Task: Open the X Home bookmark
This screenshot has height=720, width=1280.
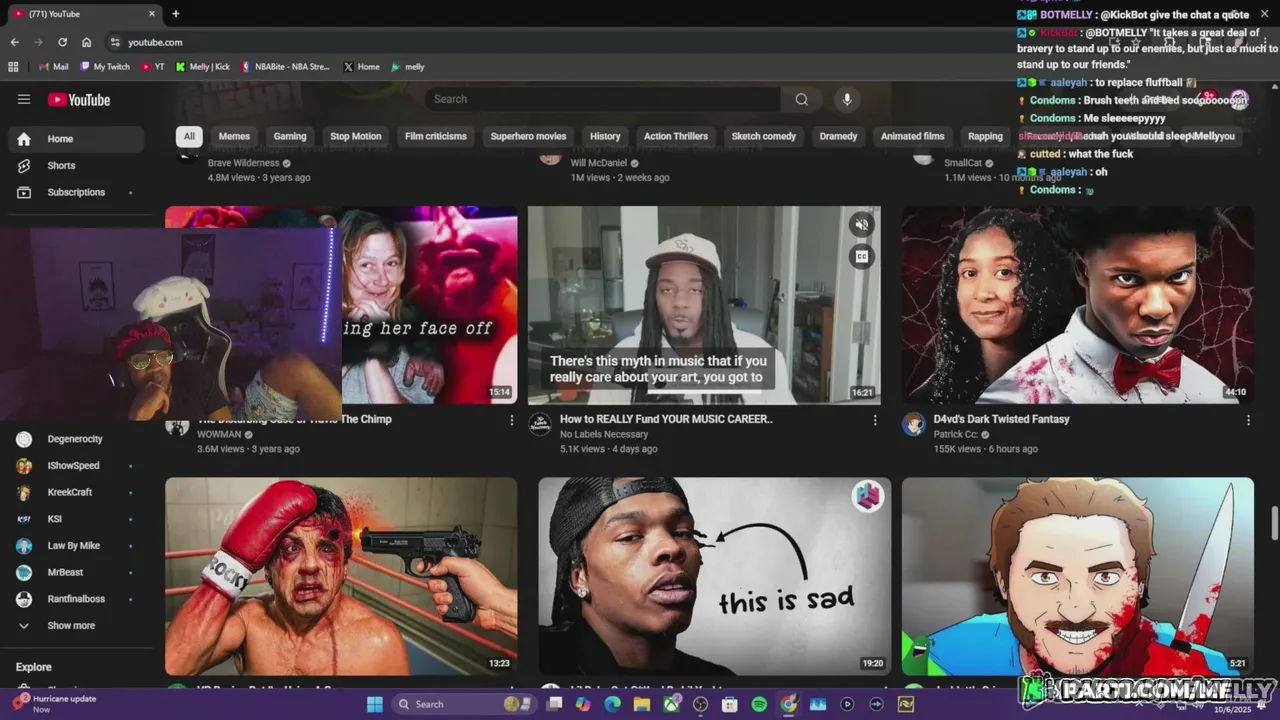Action: pyautogui.click(x=361, y=67)
